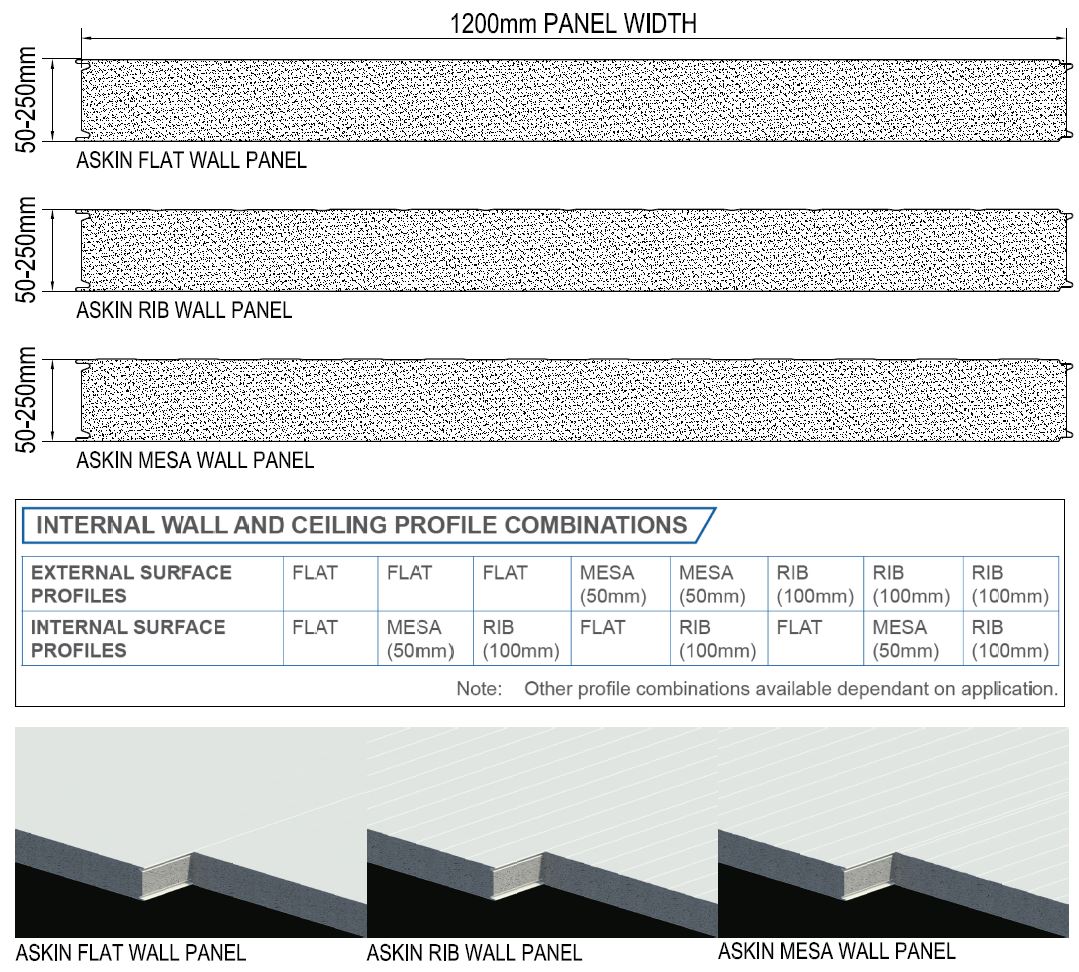The height and width of the screenshot is (972, 1079).
Task: Select external MESA (50mm) cell above internal RIB (100mm)
Action: [719, 584]
